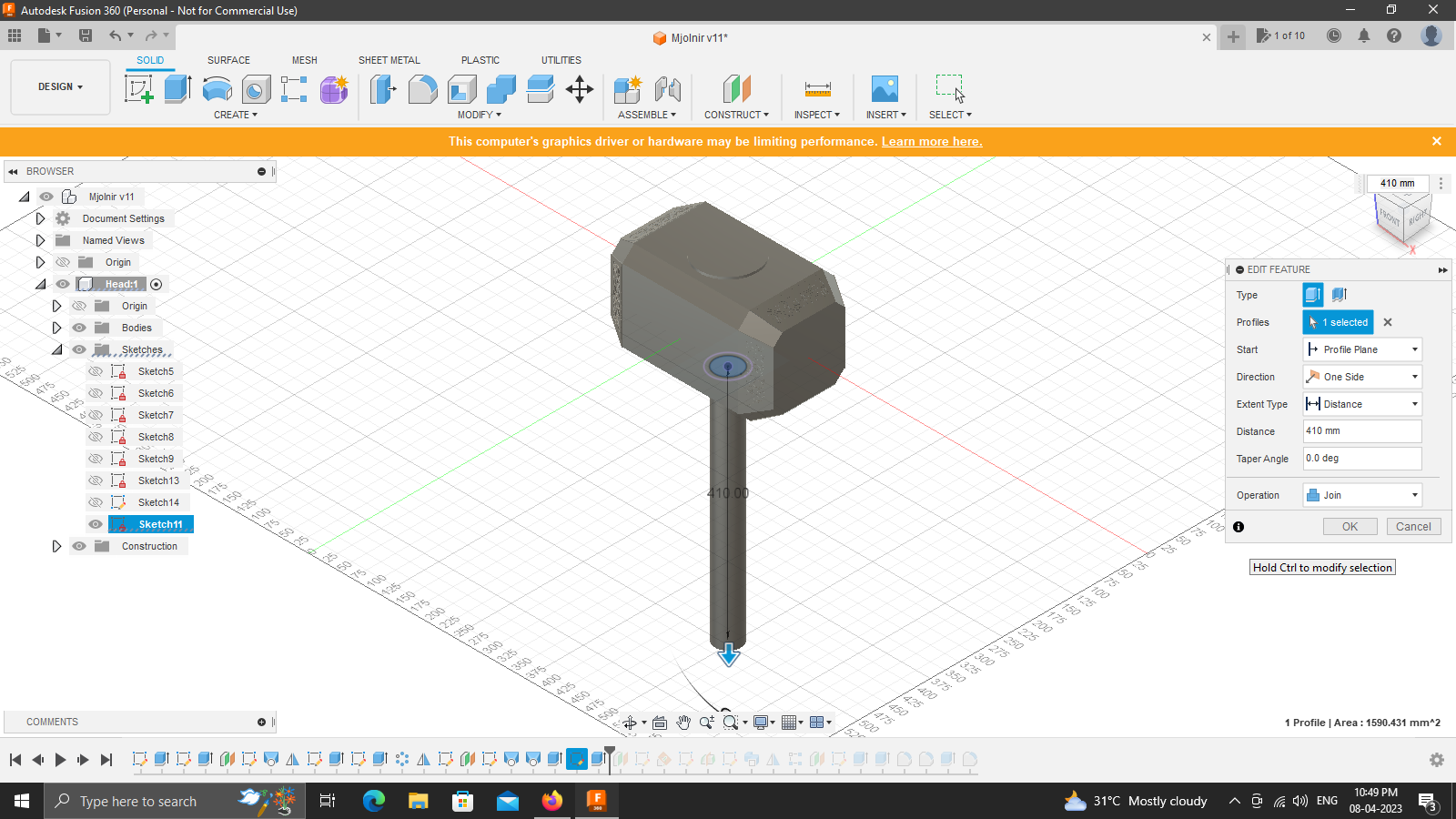This screenshot has width=1456, height=819.
Task: Open Microsoft Edge from the taskbar
Action: 373,801
